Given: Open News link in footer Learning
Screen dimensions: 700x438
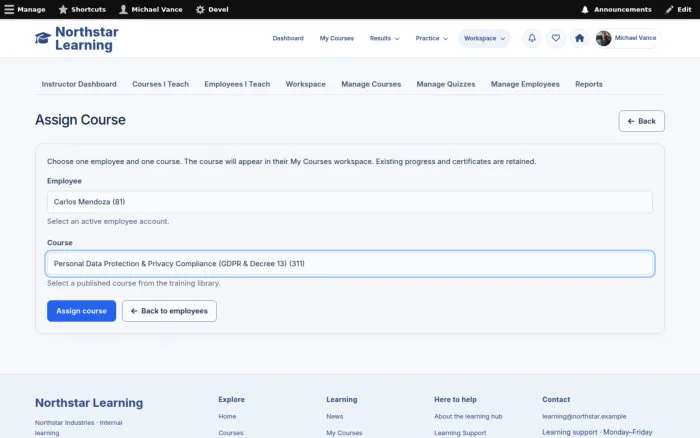Looking at the screenshot, I should [334, 416].
